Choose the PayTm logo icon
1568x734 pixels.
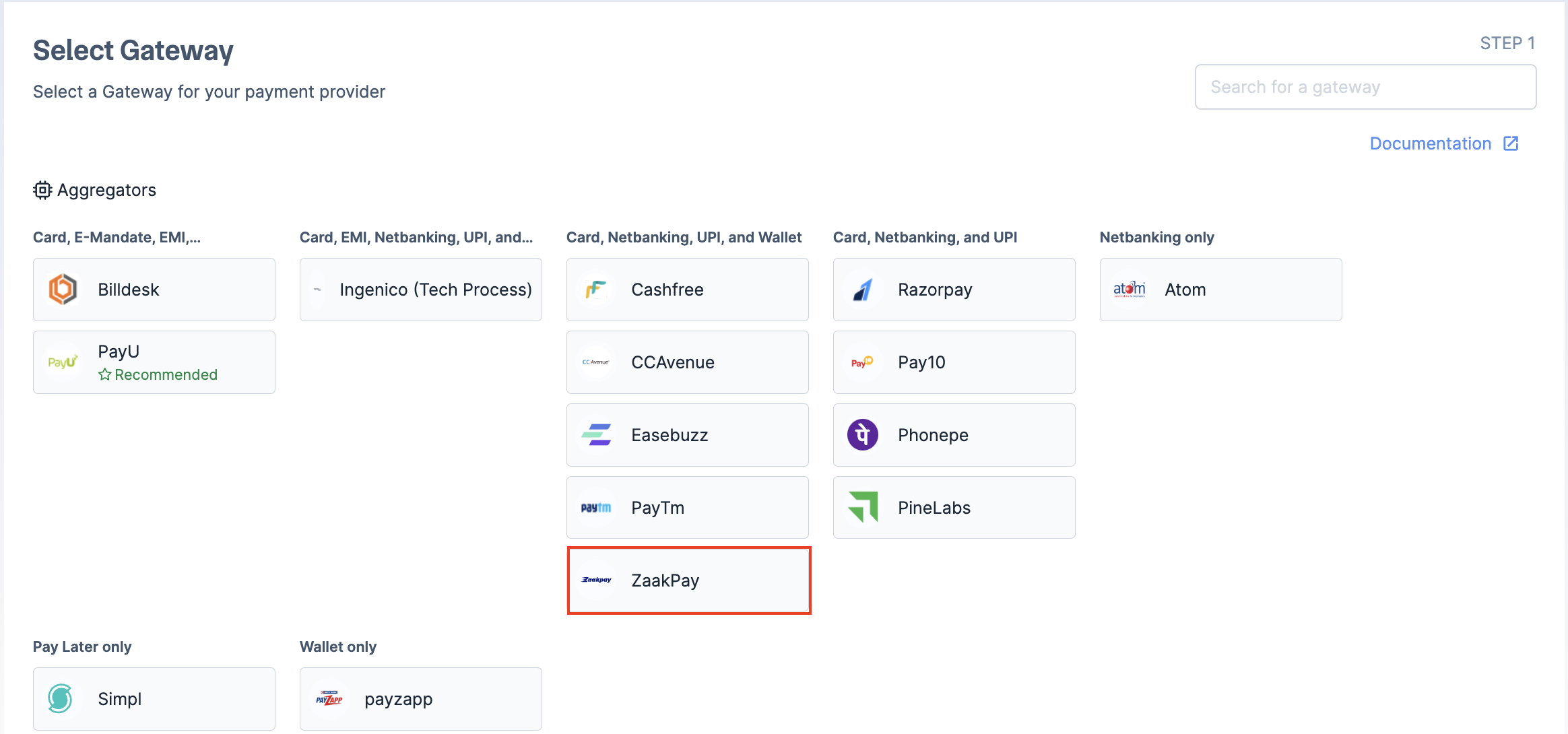pos(596,508)
